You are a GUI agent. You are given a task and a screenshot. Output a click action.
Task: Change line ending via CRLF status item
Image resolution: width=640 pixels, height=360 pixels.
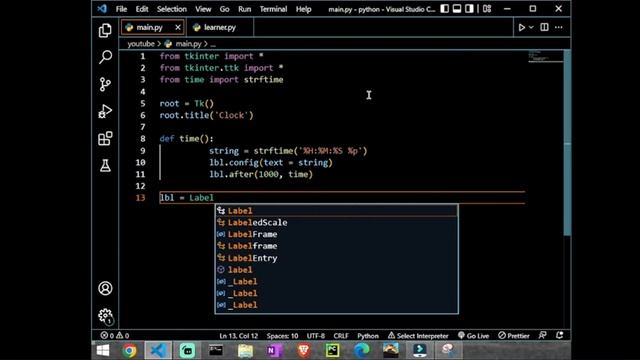click(x=341, y=336)
